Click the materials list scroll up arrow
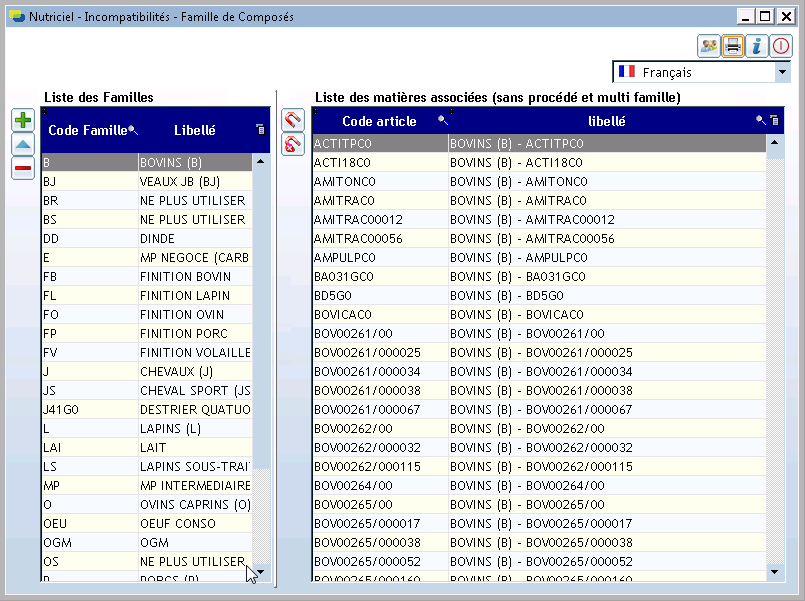Image resolution: width=805 pixels, height=601 pixels. point(775,142)
